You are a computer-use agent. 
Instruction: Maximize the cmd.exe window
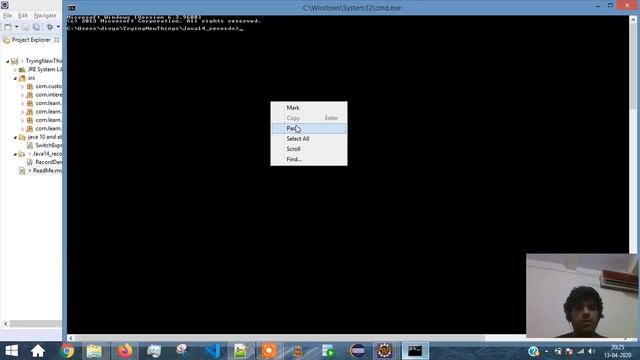pos(610,6)
